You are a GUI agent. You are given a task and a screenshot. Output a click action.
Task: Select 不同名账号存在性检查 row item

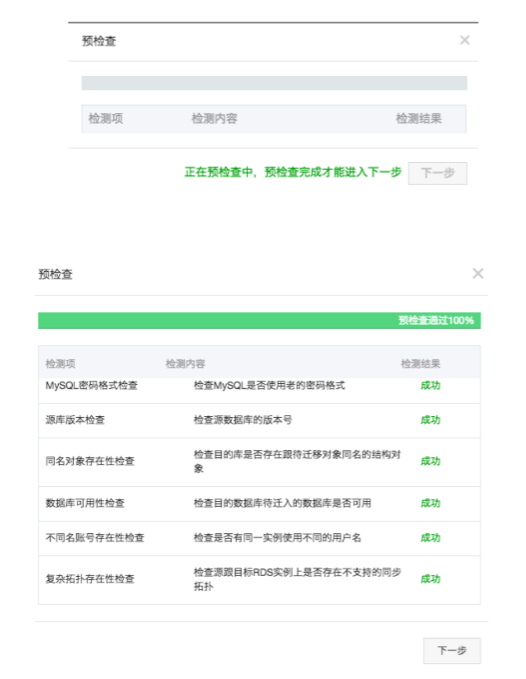click(x=95, y=538)
